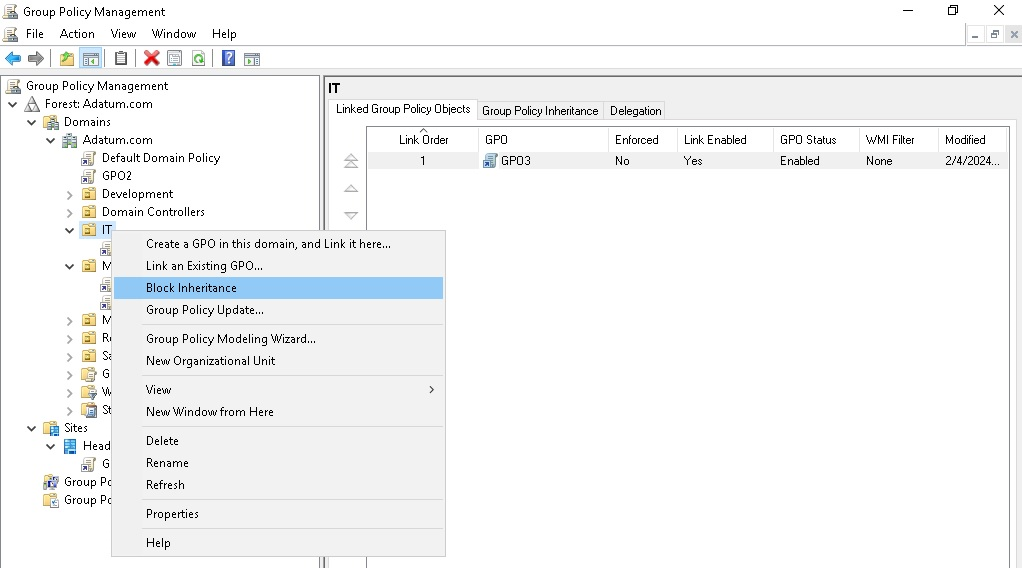Sort by the Enforced column header
Image resolution: width=1022 pixels, height=568 pixels.
coord(641,140)
